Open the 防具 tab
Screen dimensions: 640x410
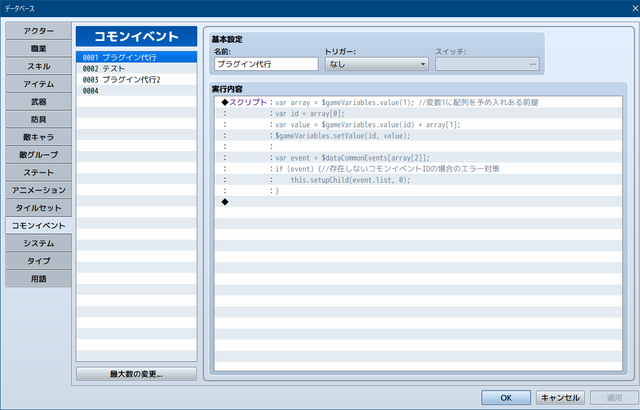click(x=38, y=120)
